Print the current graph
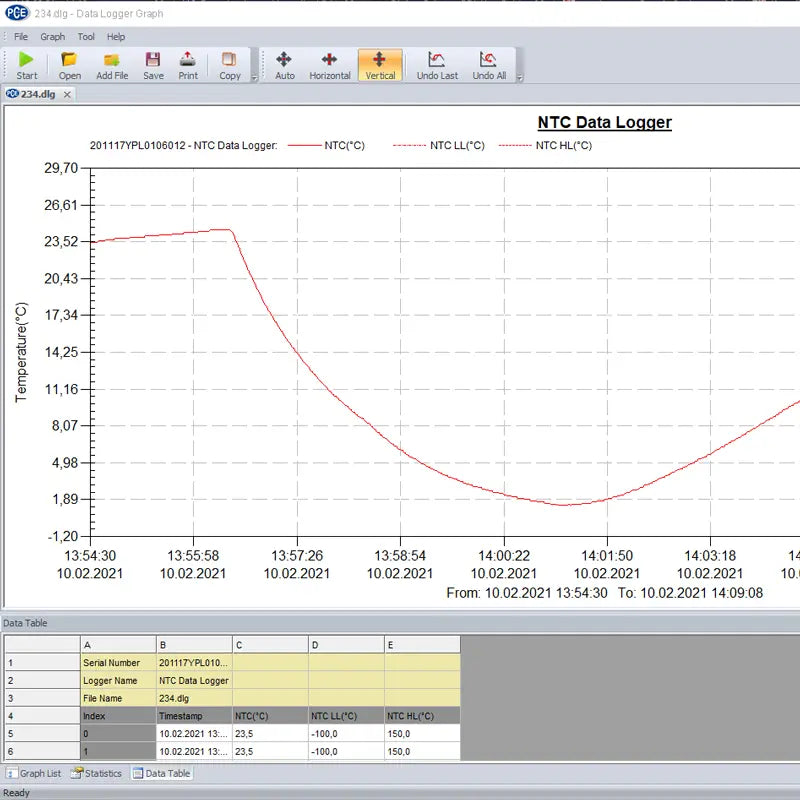Viewport: 800px width, 800px height. (188, 60)
